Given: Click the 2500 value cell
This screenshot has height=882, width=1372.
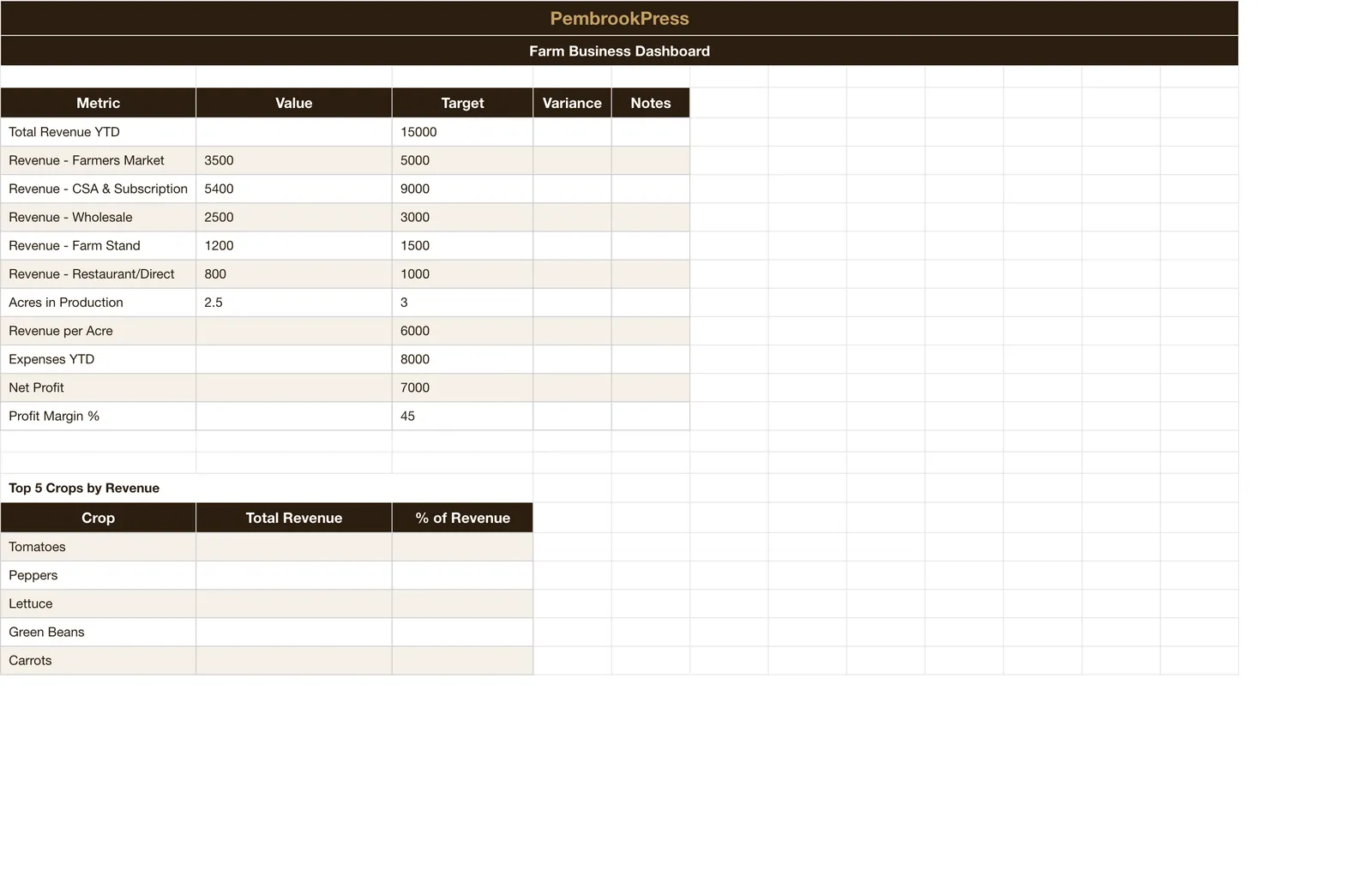Looking at the screenshot, I should [x=293, y=217].
